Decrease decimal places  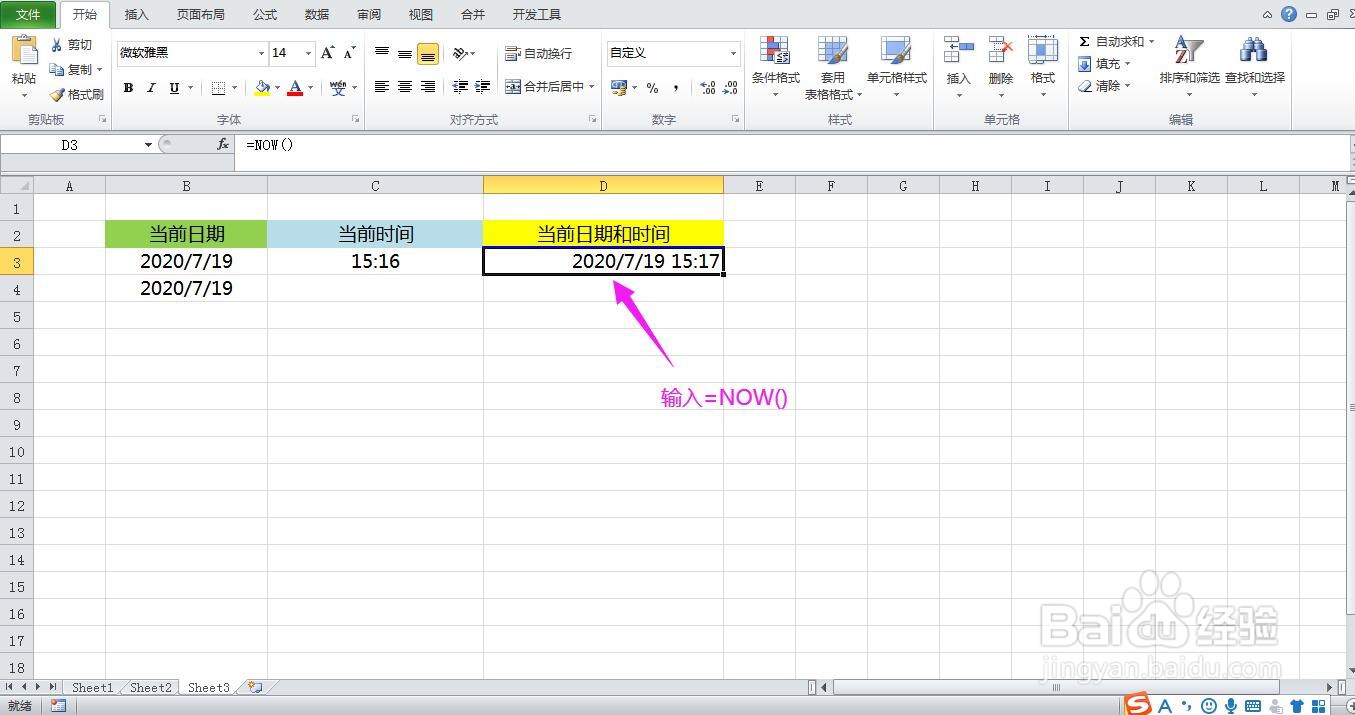point(731,88)
